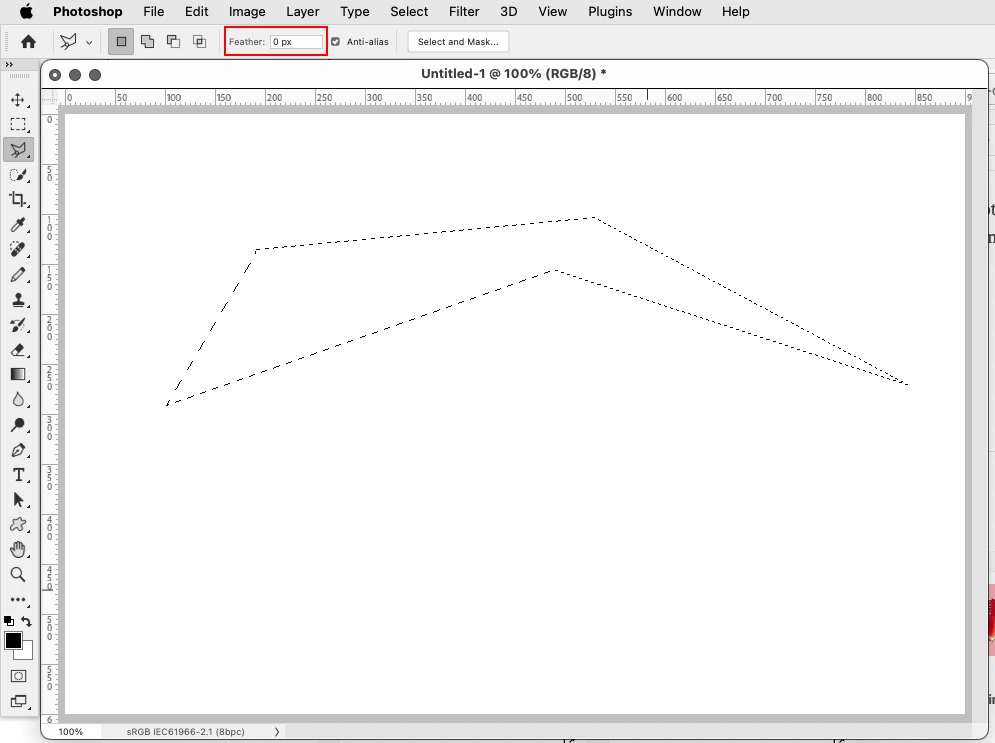This screenshot has height=743, width=995.
Task: Select the Move tool
Action: click(x=18, y=100)
